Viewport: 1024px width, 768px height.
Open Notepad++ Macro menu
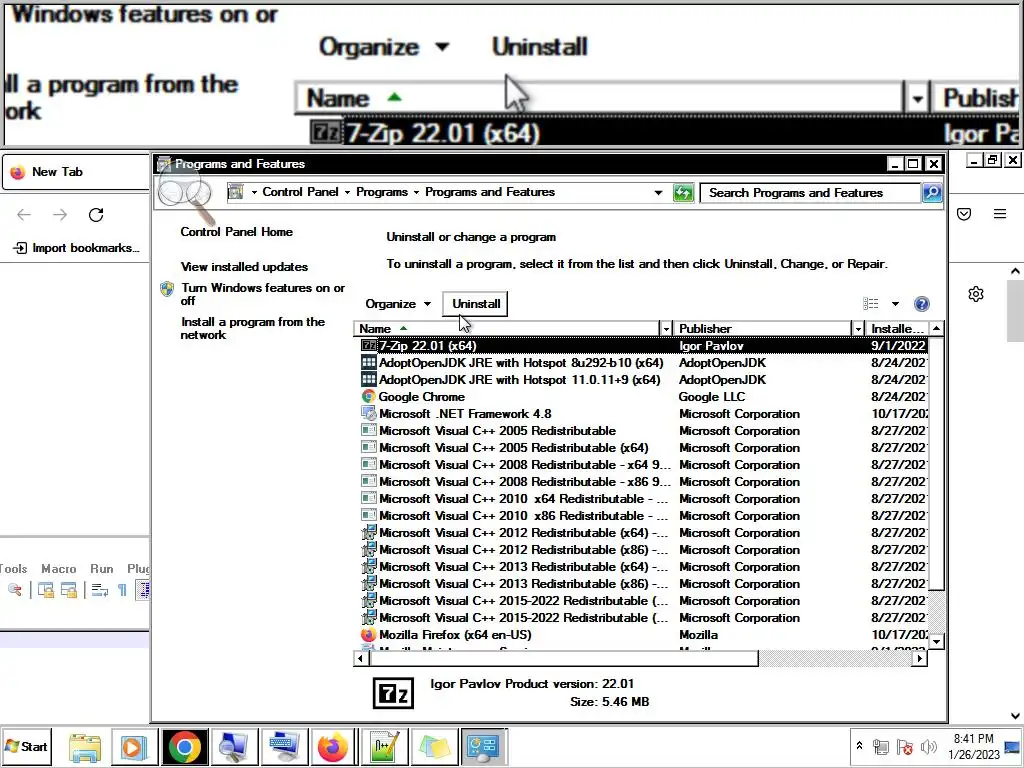(59, 569)
